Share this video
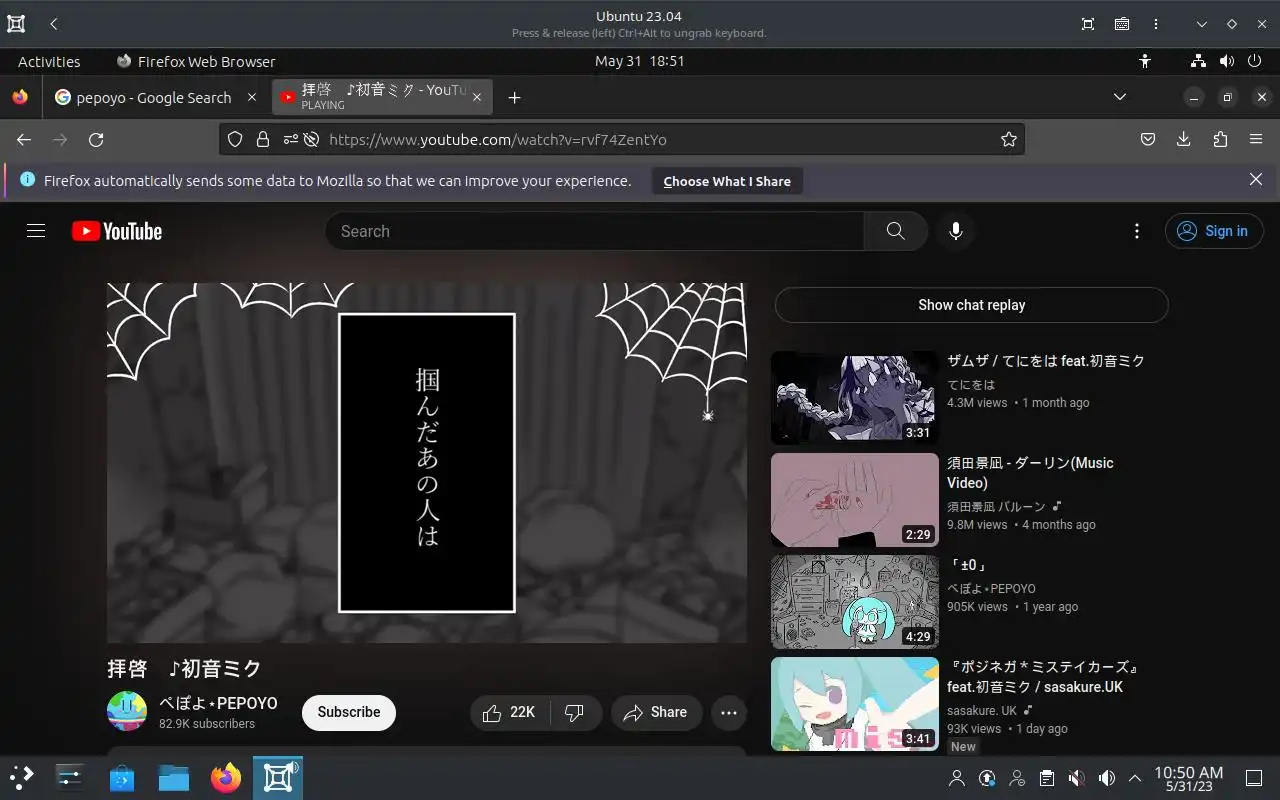This screenshot has height=800, width=1280. pos(655,713)
